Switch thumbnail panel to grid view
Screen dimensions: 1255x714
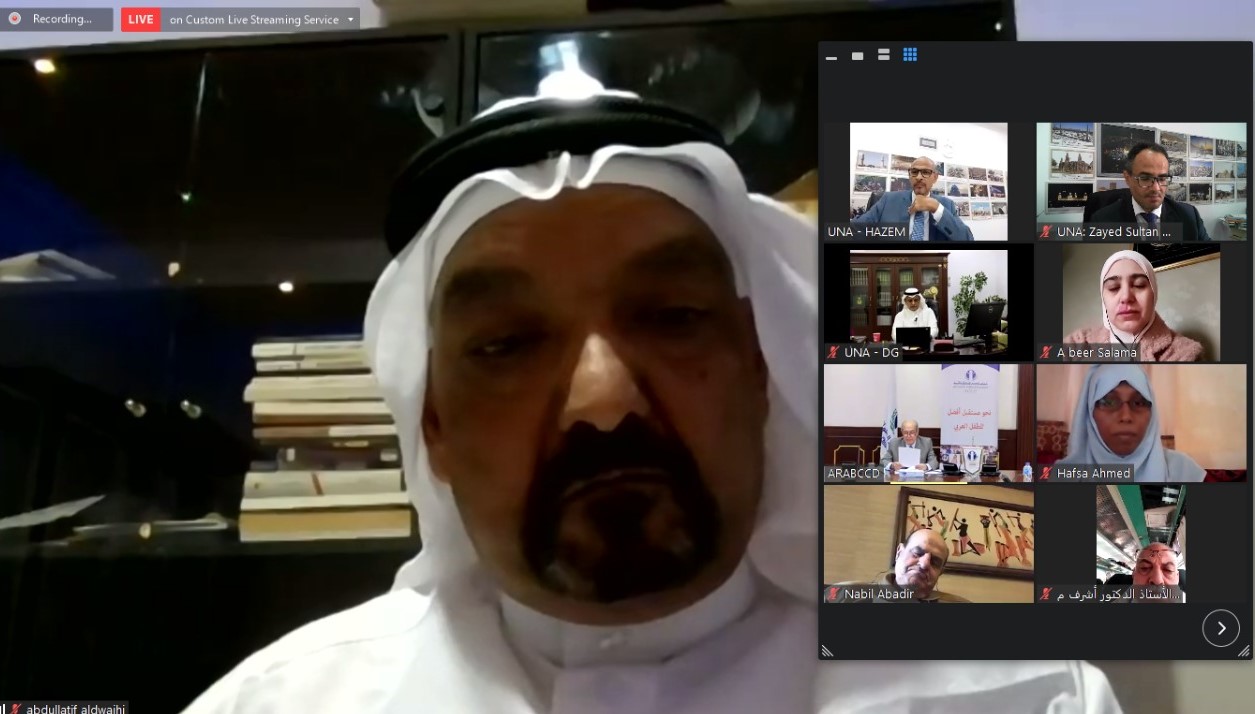pyautogui.click(x=910, y=55)
